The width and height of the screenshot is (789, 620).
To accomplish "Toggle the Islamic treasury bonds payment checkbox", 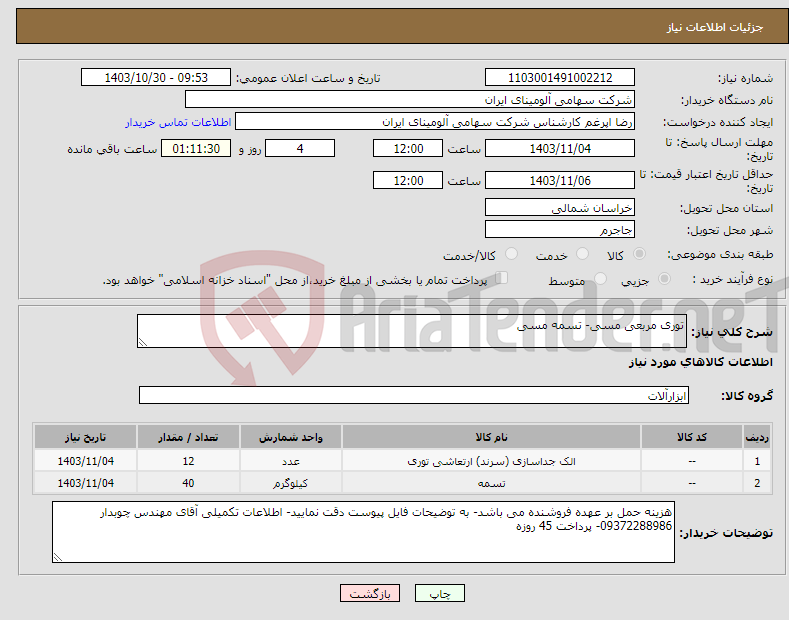I will pos(502,278).
